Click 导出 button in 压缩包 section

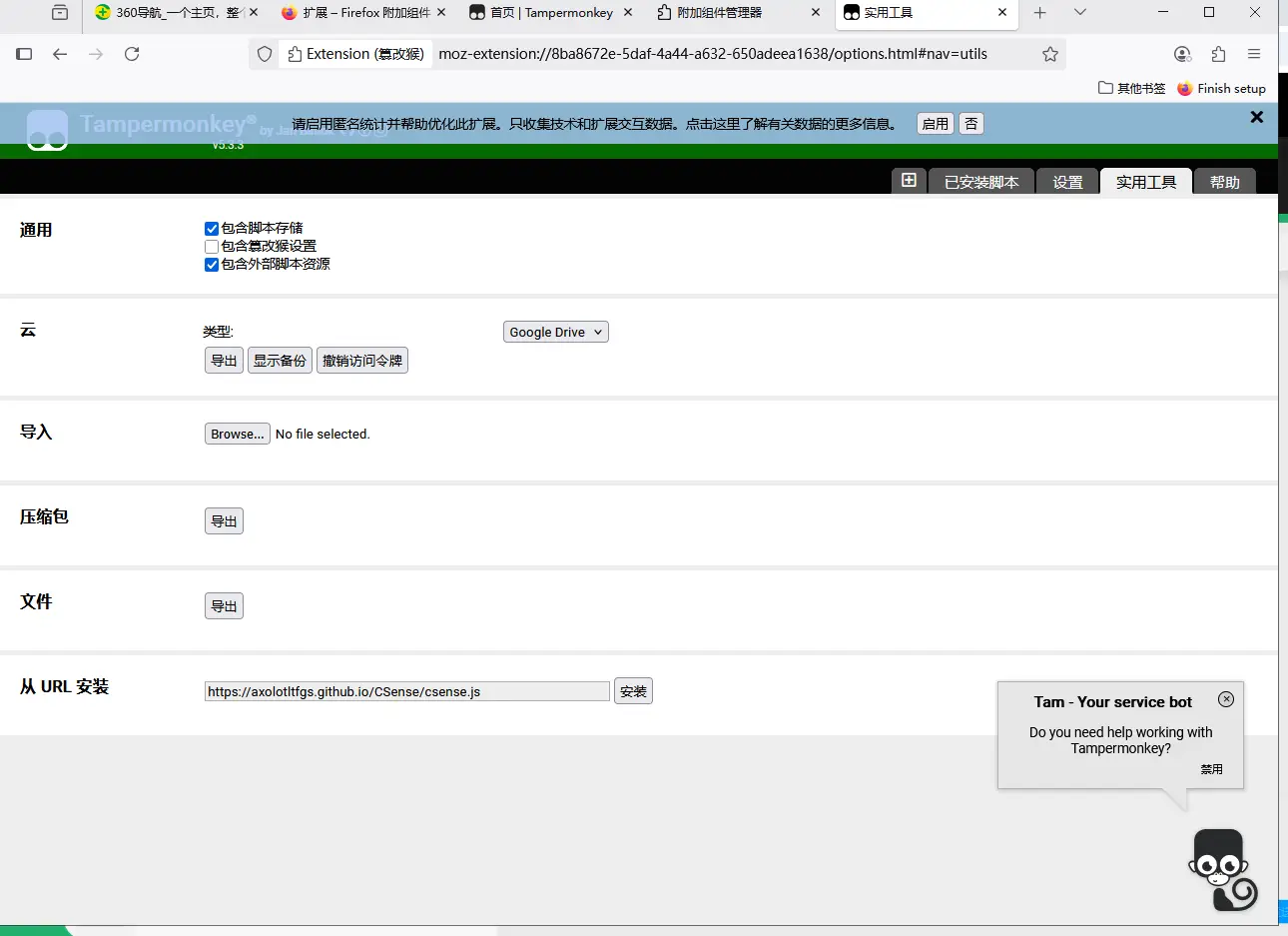tap(224, 521)
